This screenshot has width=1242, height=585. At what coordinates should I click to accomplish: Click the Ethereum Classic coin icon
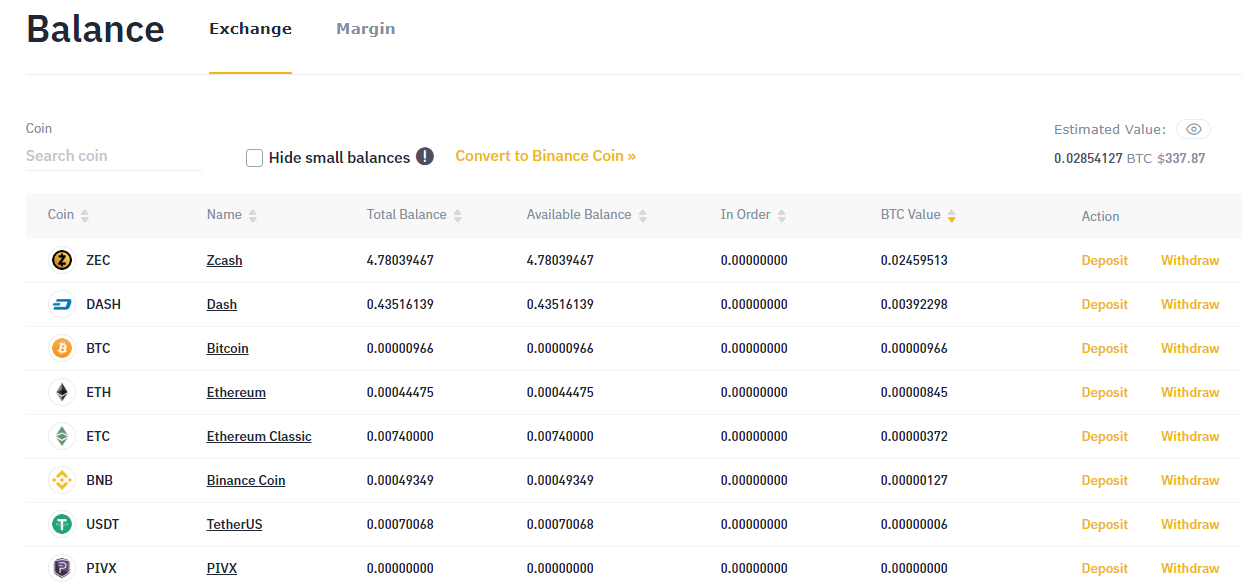click(62, 437)
